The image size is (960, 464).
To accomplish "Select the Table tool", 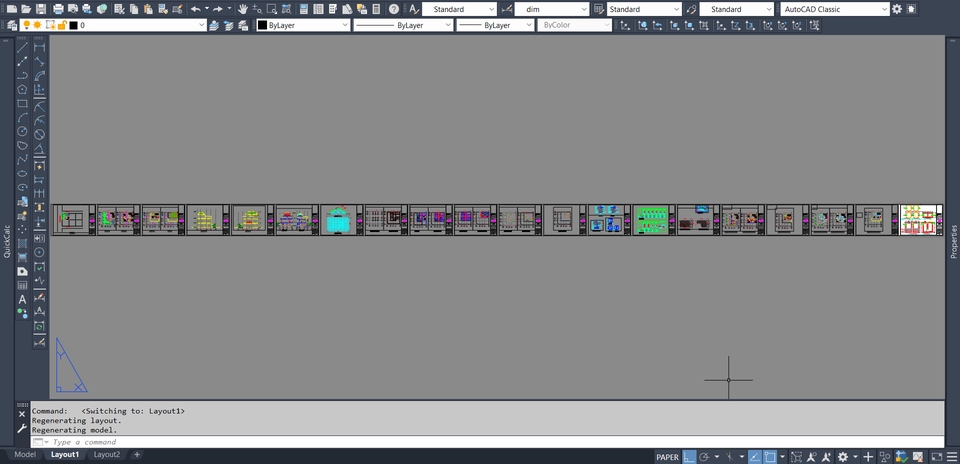I will pos(22,285).
